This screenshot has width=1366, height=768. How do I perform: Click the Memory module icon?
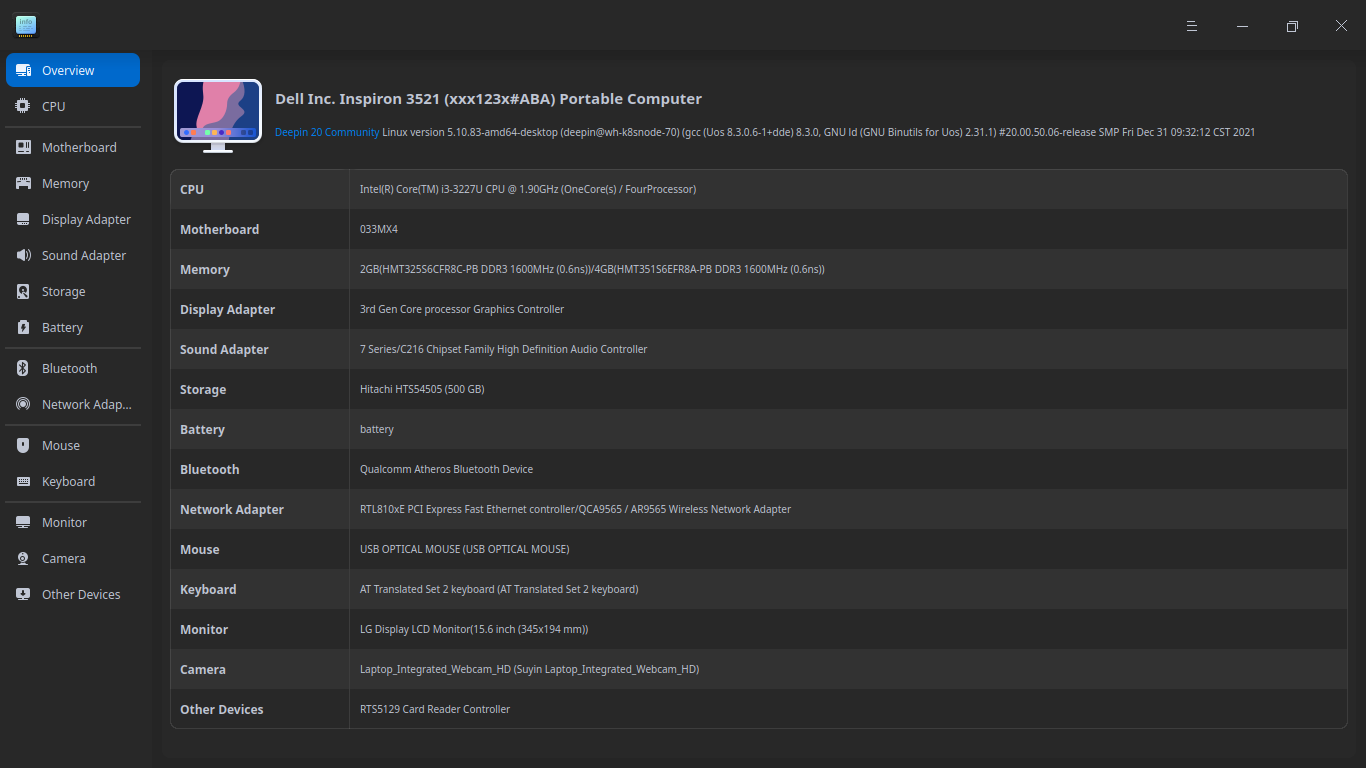23,183
